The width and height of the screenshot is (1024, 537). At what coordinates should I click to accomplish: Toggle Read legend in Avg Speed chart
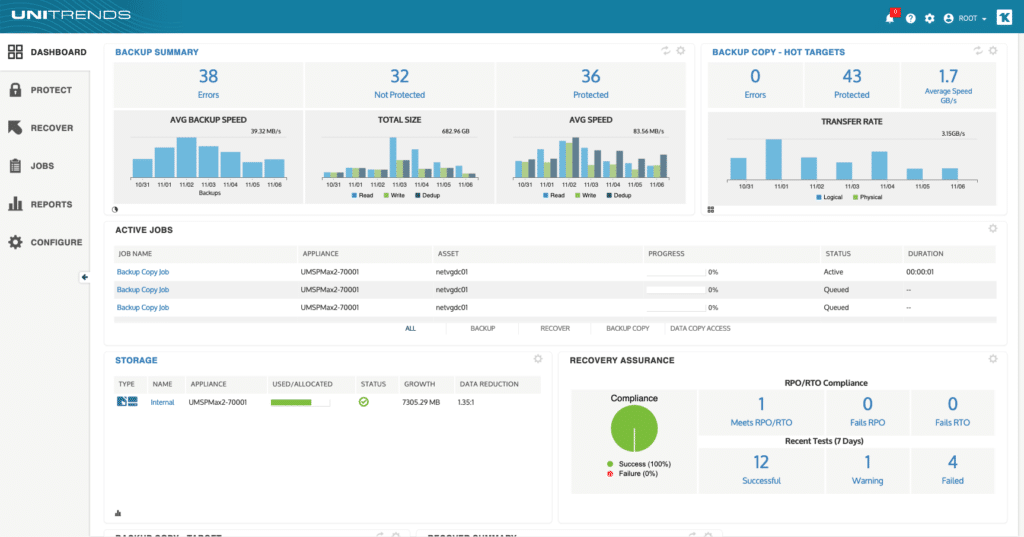pyautogui.click(x=554, y=195)
